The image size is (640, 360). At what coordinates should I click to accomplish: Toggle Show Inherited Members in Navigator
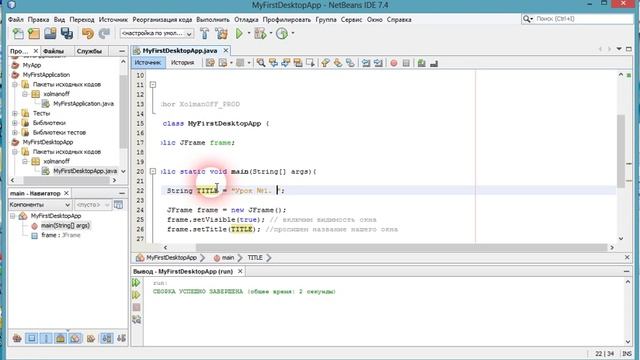point(17,338)
